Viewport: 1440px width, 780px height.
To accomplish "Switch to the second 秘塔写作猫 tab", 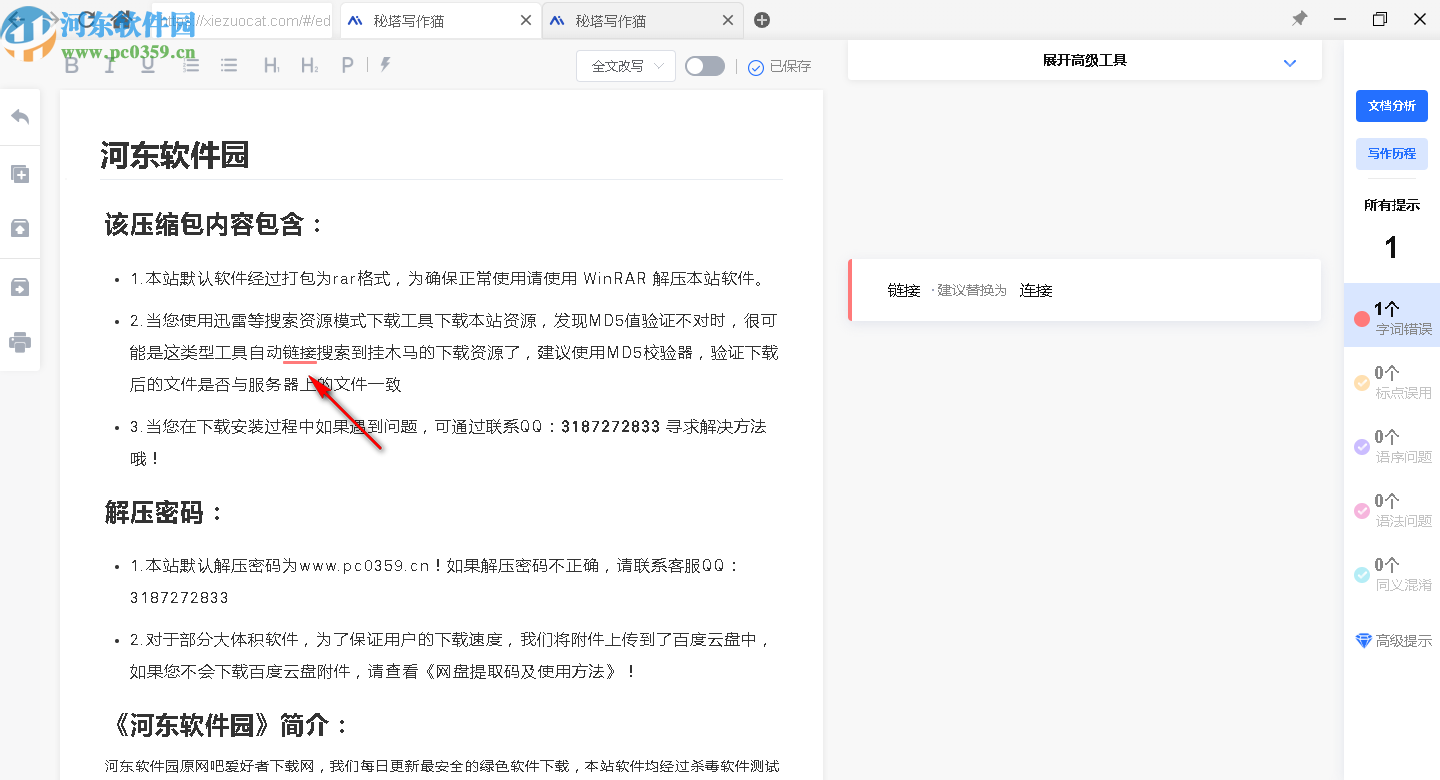I will coord(642,21).
